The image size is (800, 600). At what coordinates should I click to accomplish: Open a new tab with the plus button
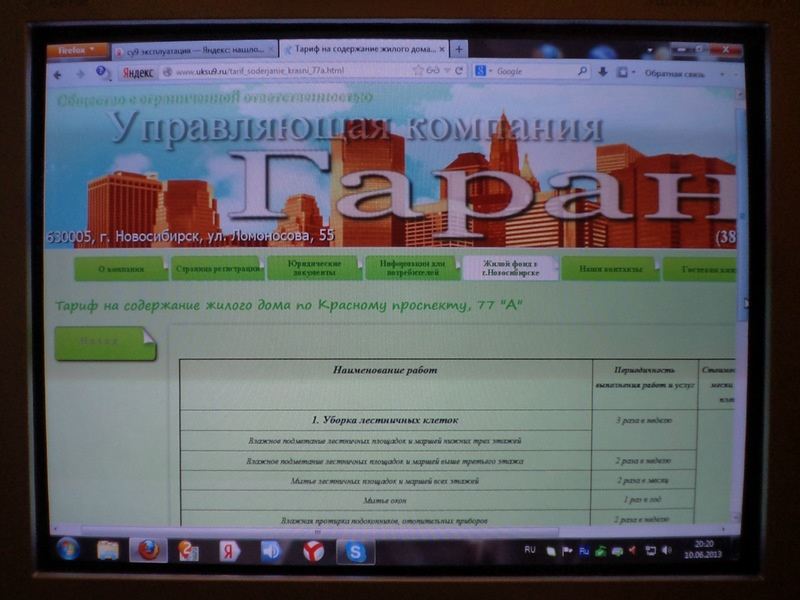point(459,49)
